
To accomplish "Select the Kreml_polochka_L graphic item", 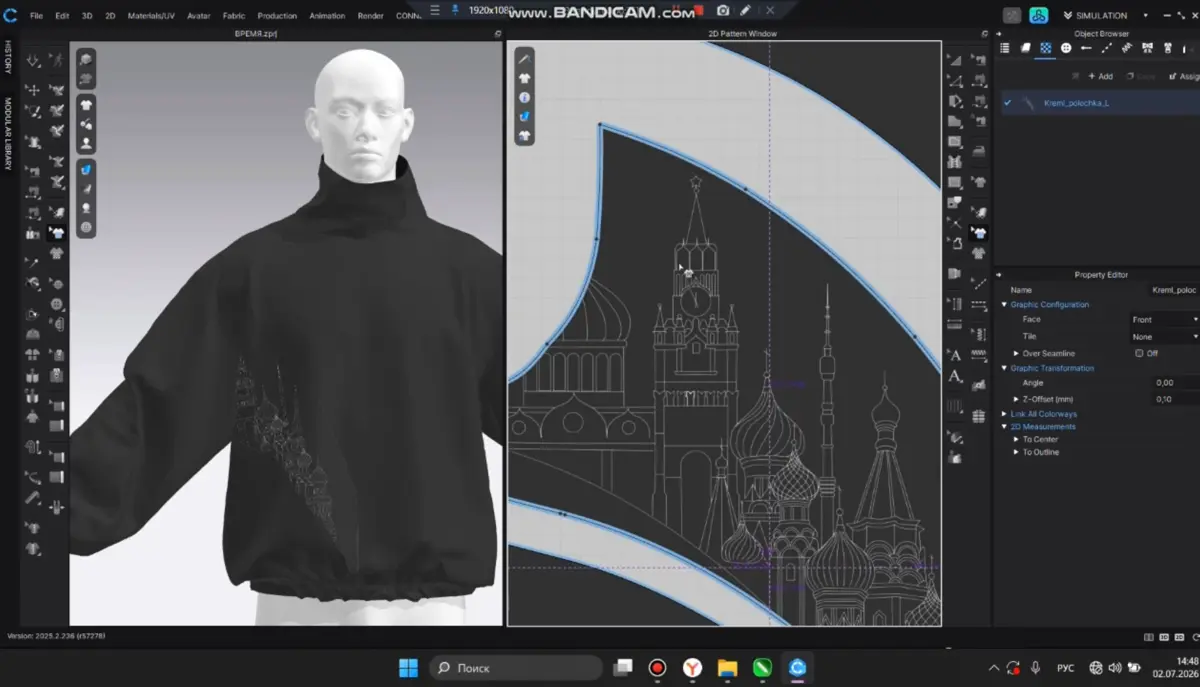I will click(x=1076, y=103).
